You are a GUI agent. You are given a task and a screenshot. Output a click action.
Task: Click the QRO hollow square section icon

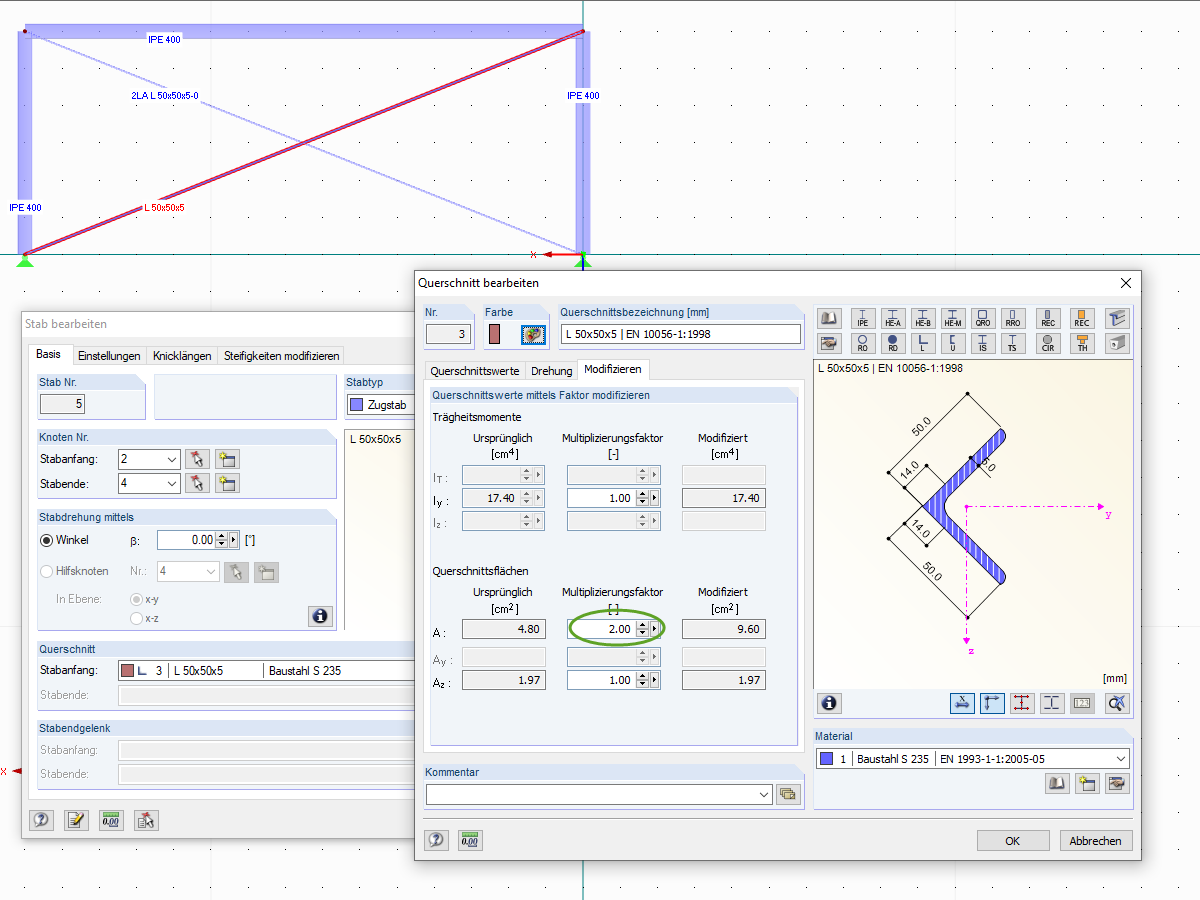point(984,319)
